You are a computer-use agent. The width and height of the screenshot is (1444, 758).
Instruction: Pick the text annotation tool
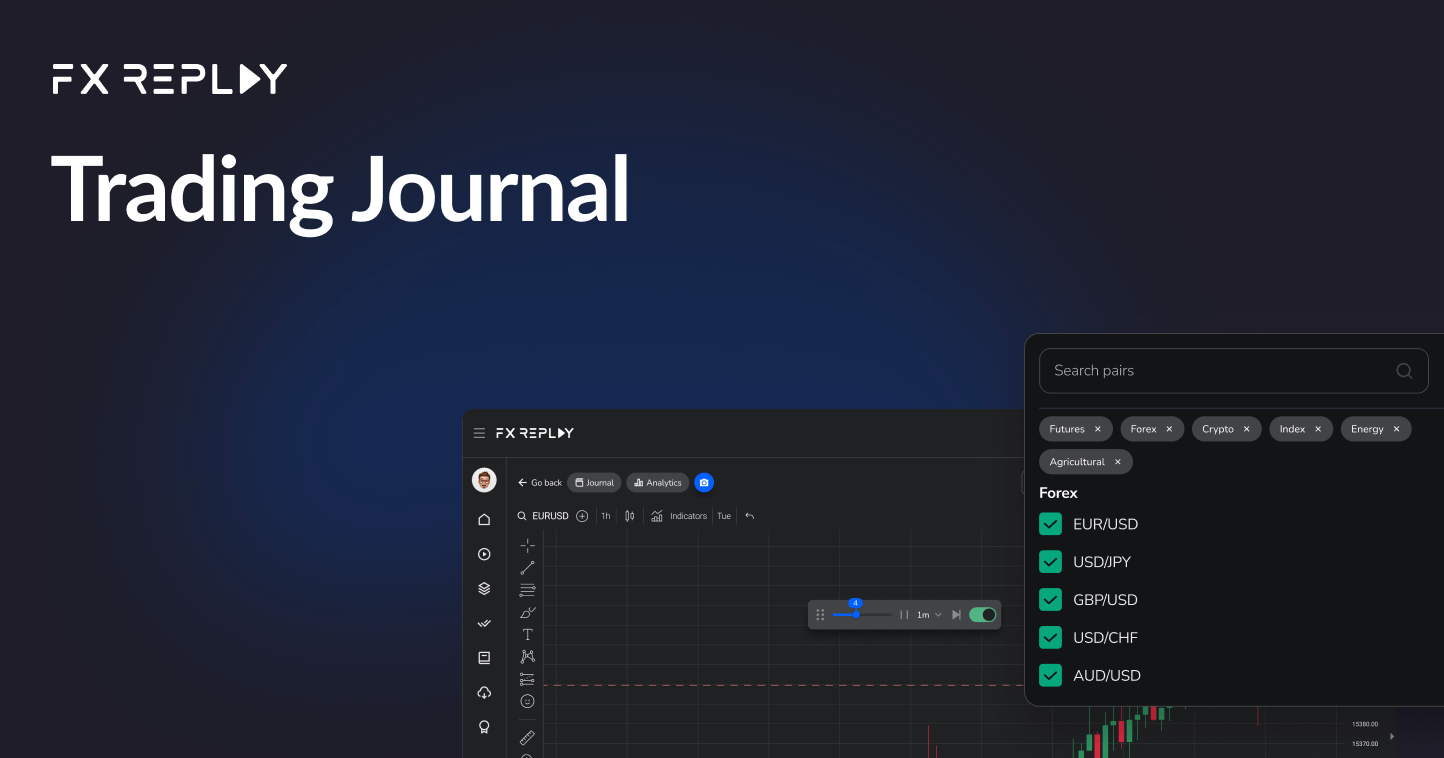[x=527, y=633]
